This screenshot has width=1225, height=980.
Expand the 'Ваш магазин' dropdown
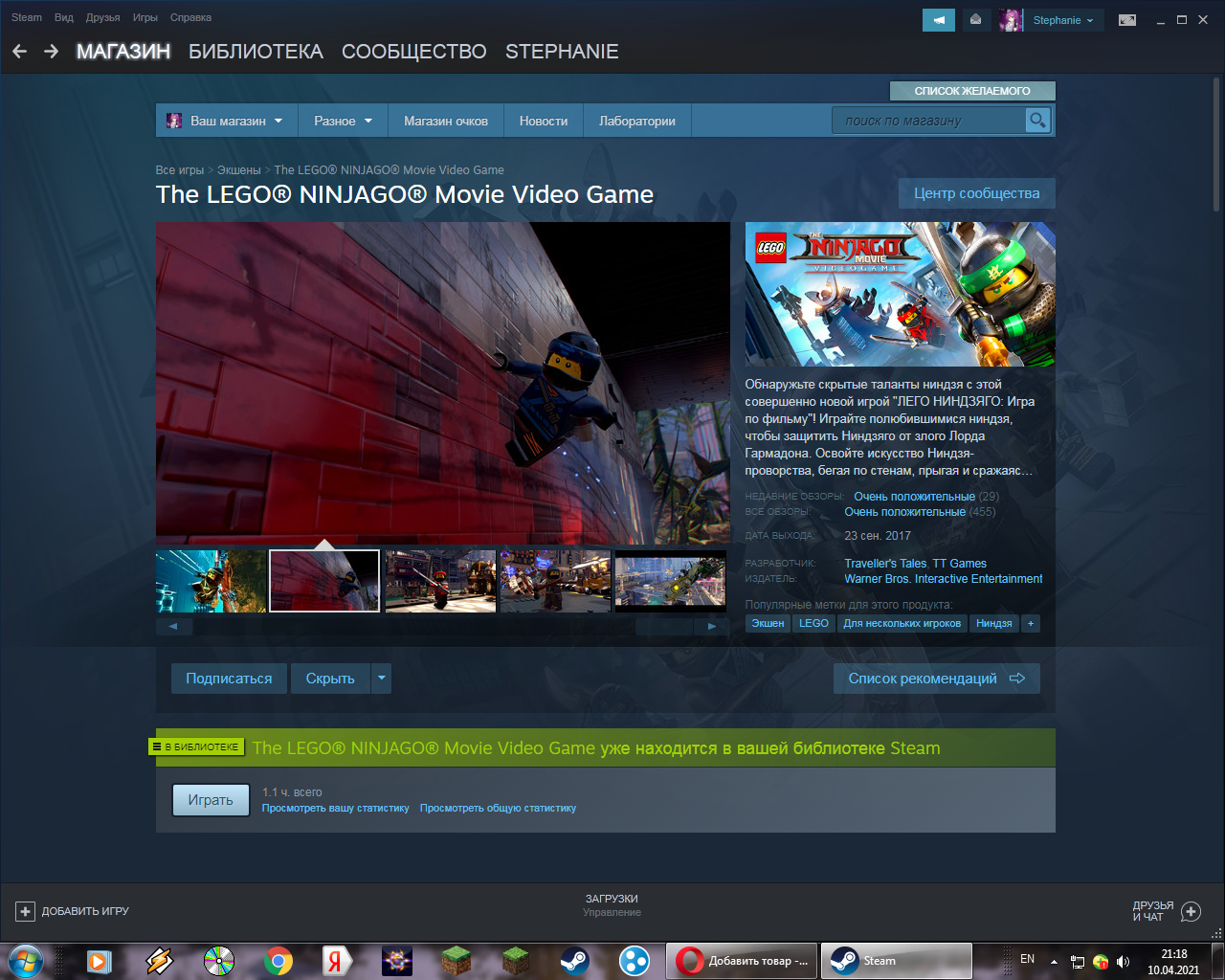click(278, 121)
